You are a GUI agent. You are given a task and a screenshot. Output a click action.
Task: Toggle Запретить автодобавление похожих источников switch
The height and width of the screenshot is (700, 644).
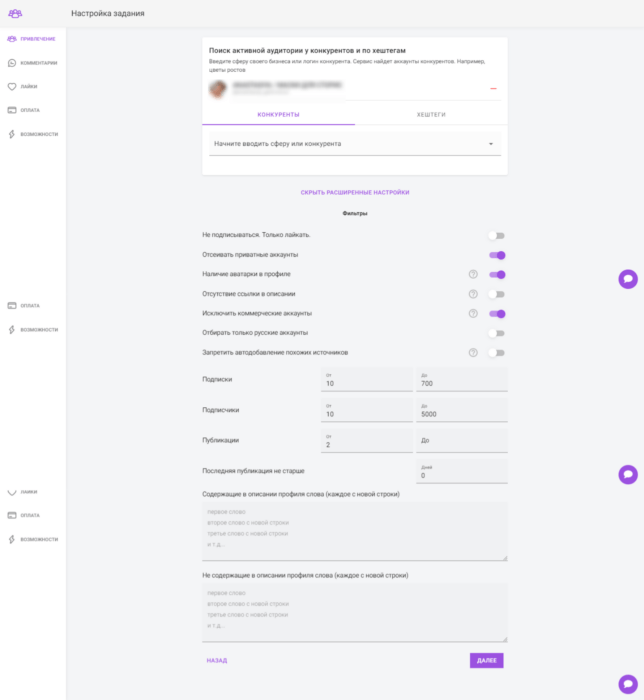(x=497, y=353)
